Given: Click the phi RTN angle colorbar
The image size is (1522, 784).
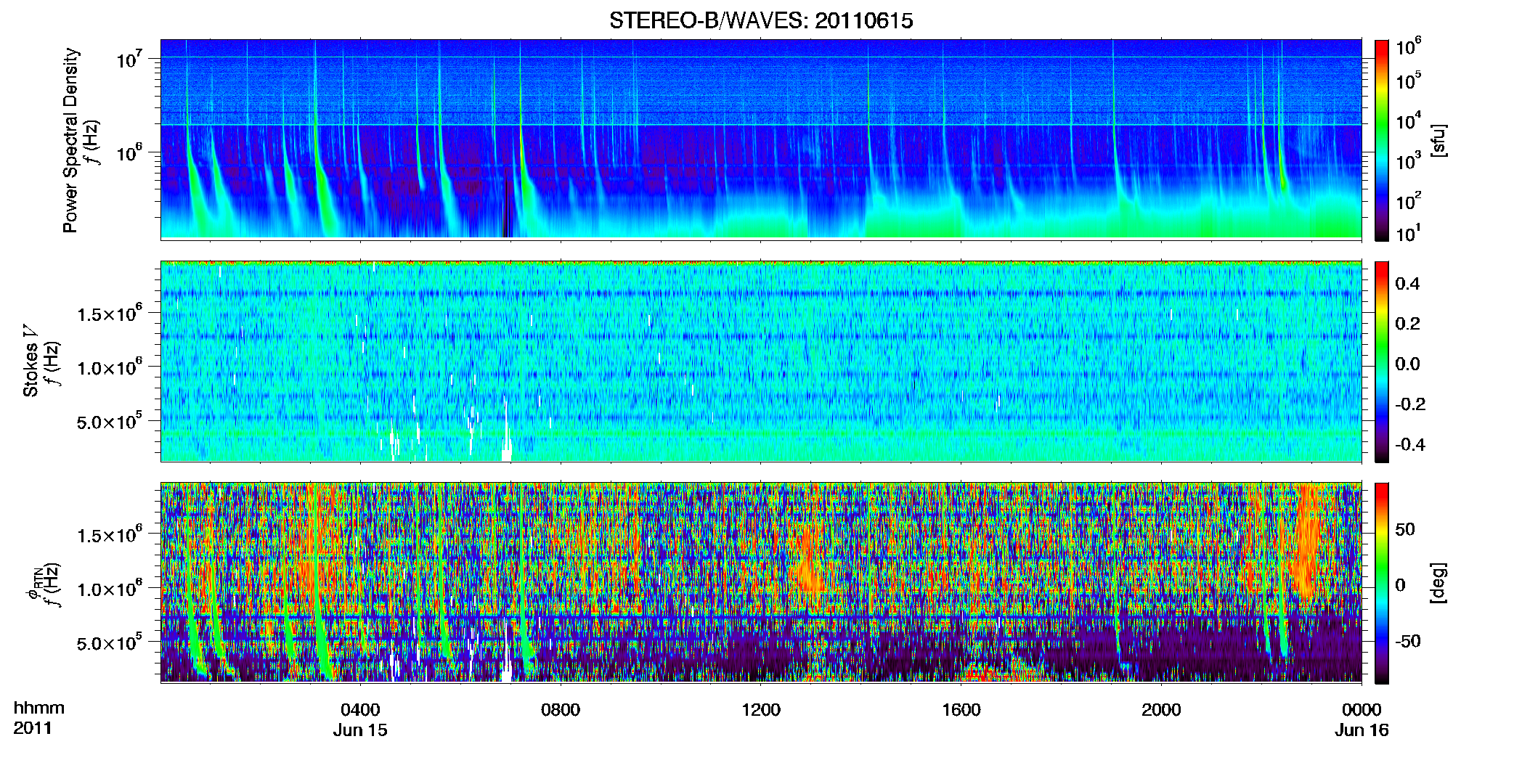Looking at the screenshot, I should click(x=1382, y=583).
